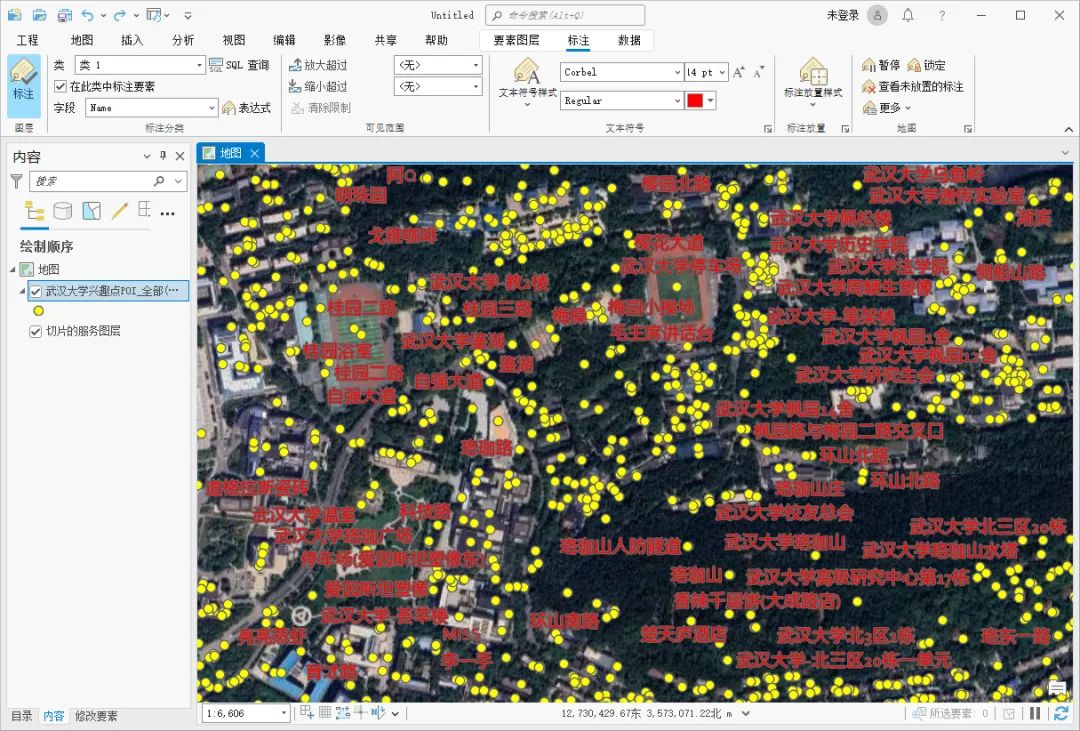Click the pause drawing icon in status bar
This screenshot has height=731, width=1080.
click(1035, 714)
